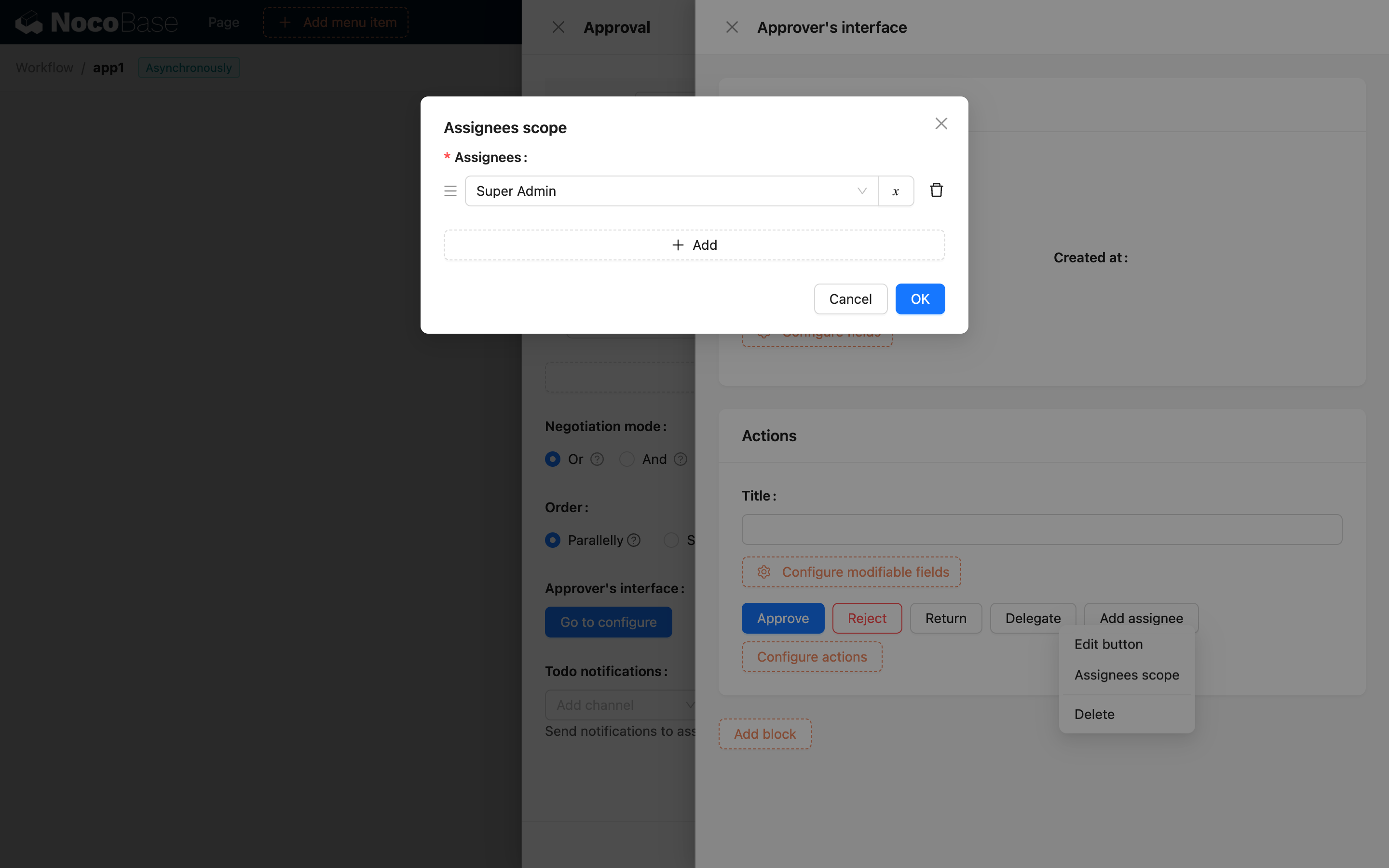The height and width of the screenshot is (868, 1389).
Task: Choose Assignees scope from context menu
Action: pos(1126,675)
